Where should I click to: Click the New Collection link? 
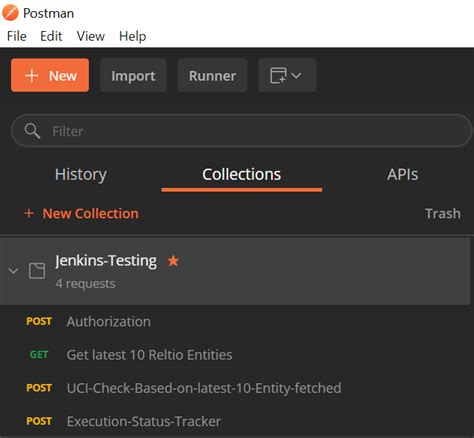82,213
